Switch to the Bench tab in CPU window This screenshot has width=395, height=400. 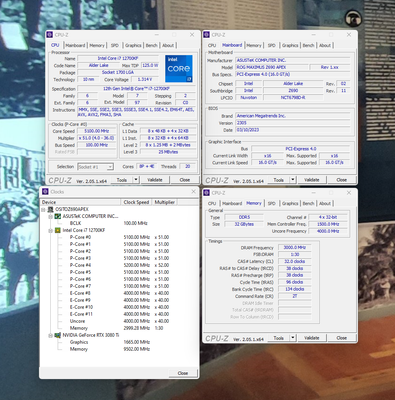(151, 45)
